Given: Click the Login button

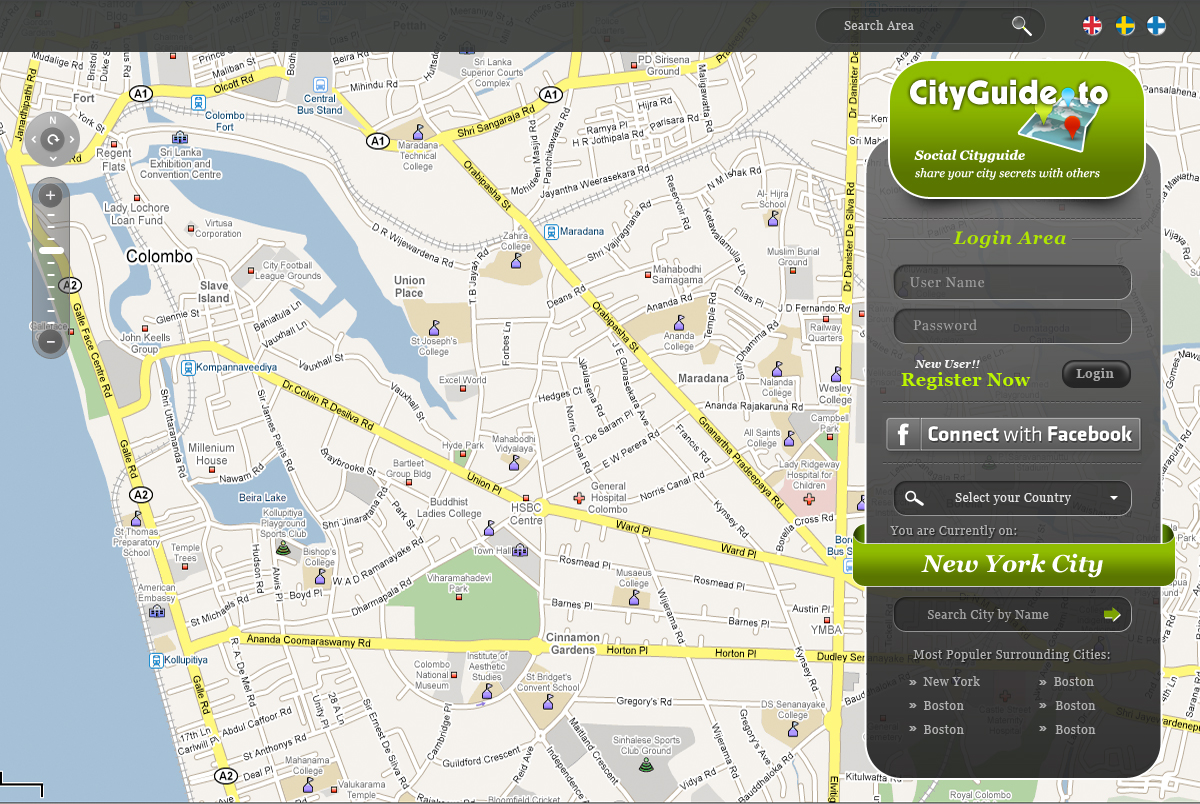Looking at the screenshot, I should [1096, 374].
